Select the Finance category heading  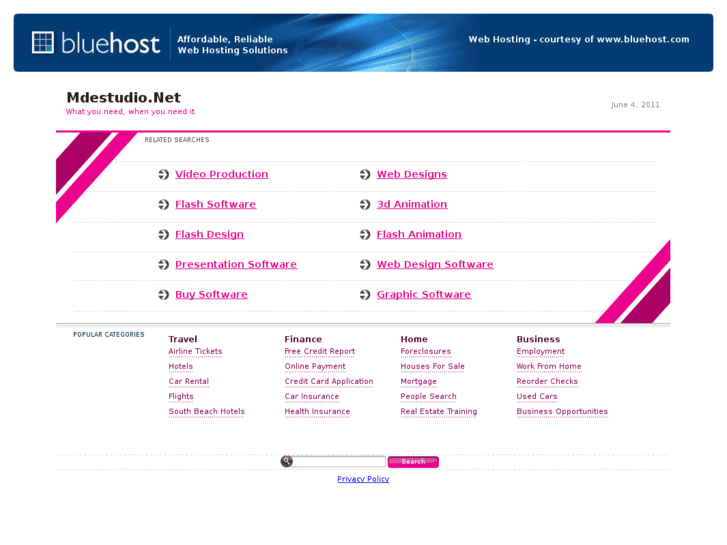pyautogui.click(x=303, y=339)
